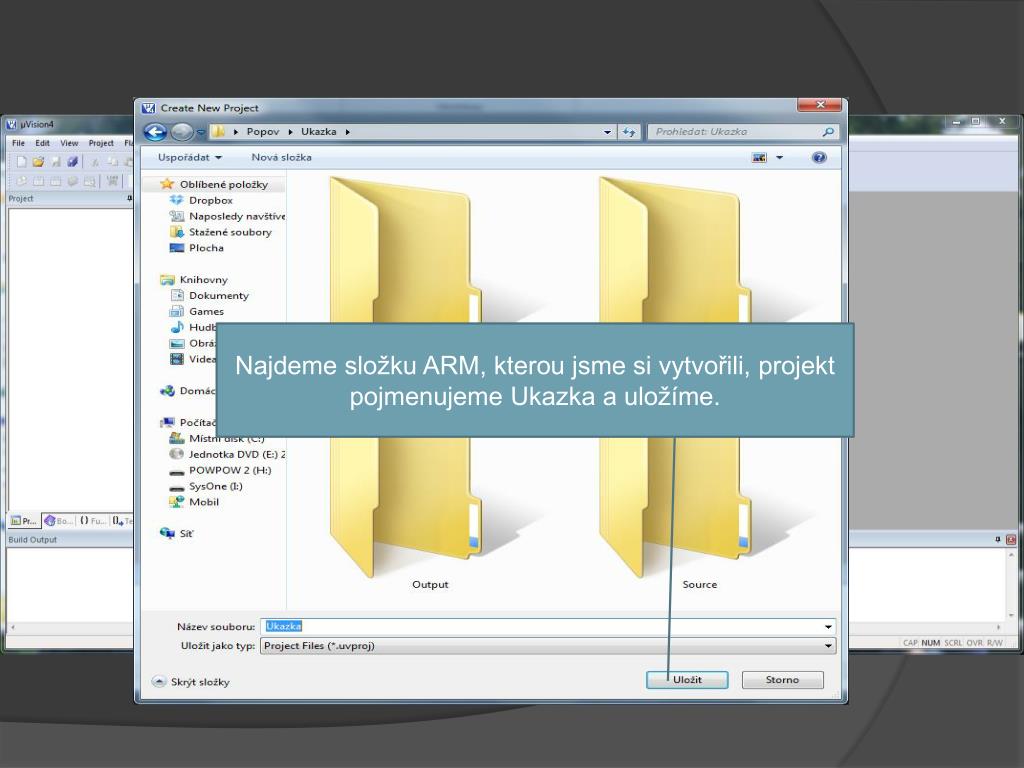
Task: Select Dropbox in the favorites
Action: pos(210,200)
